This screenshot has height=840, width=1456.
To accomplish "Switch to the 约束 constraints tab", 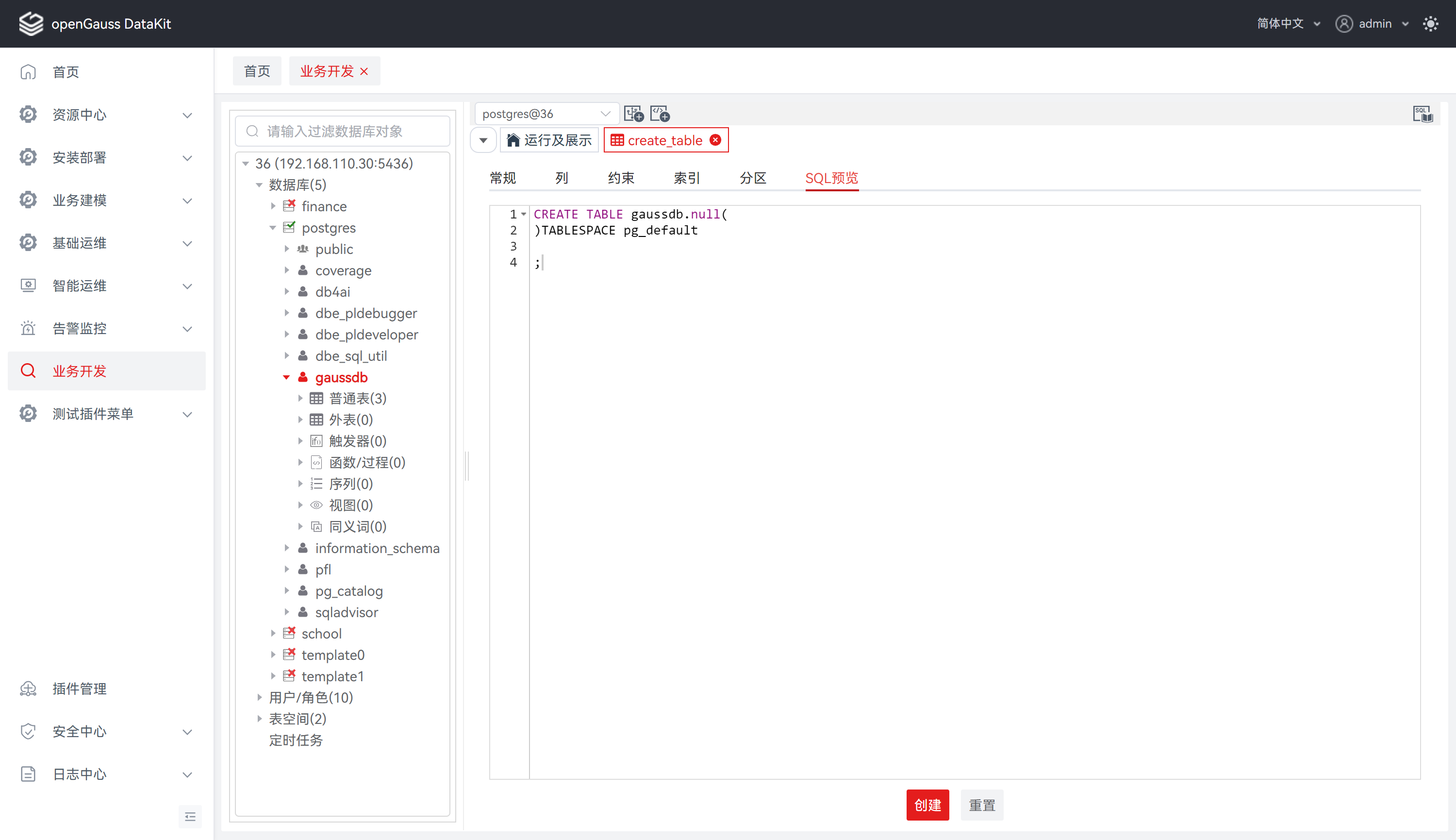I will tap(620, 178).
